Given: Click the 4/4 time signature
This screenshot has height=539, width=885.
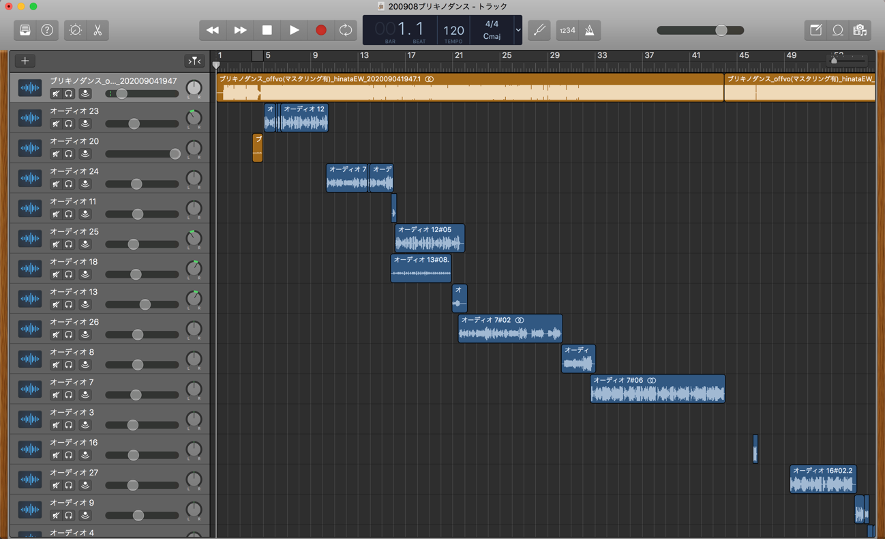Looking at the screenshot, I should pyautogui.click(x=492, y=24).
